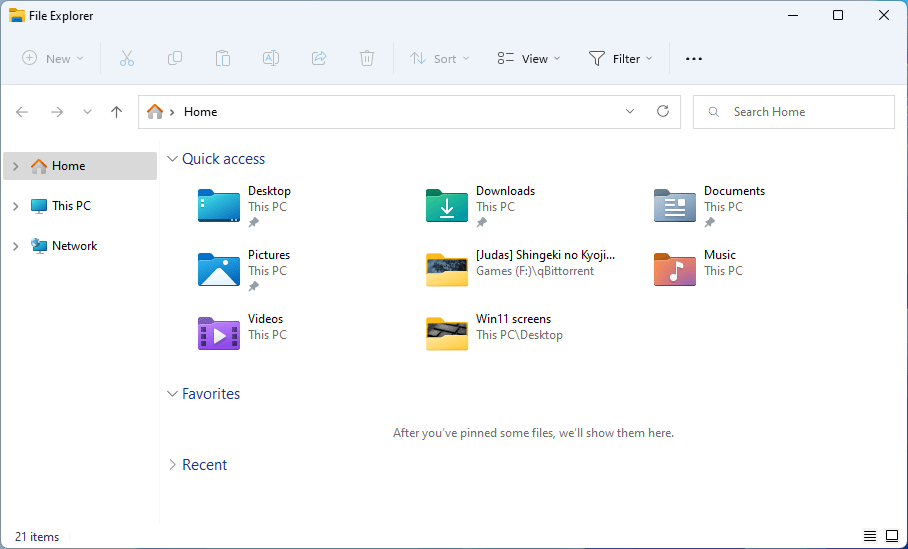Click the Share icon in toolbar
This screenshot has height=549, width=908.
[x=319, y=58]
